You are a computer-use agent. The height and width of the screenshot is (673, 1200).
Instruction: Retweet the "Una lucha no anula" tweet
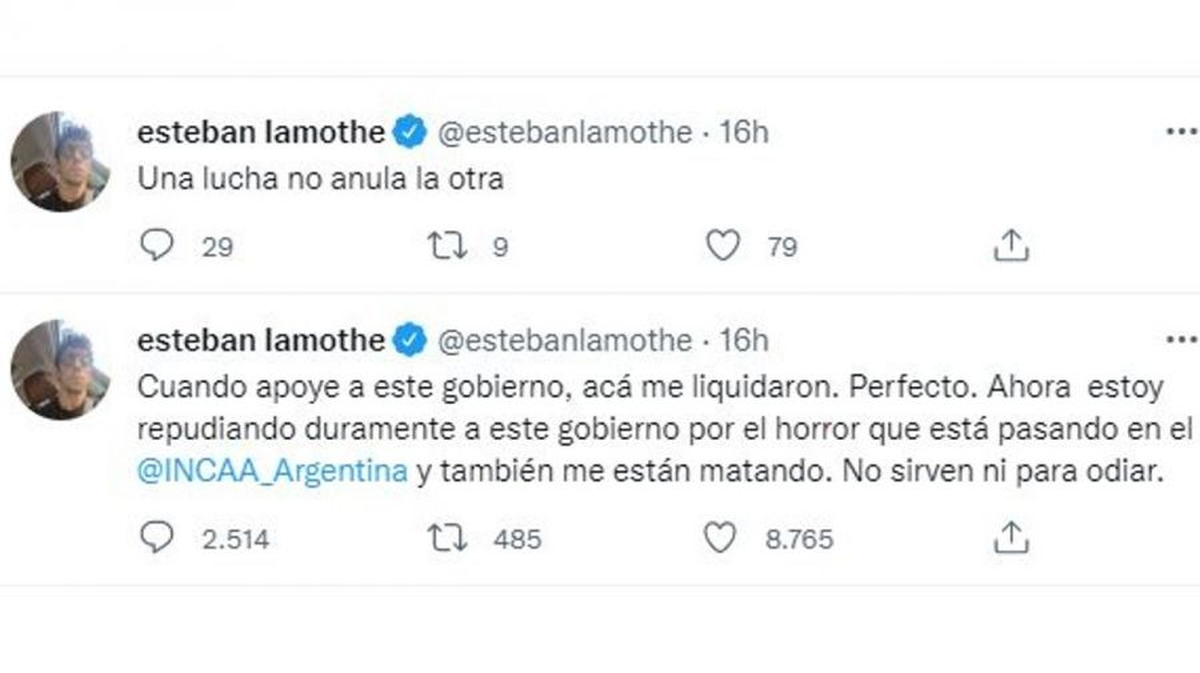point(447,245)
